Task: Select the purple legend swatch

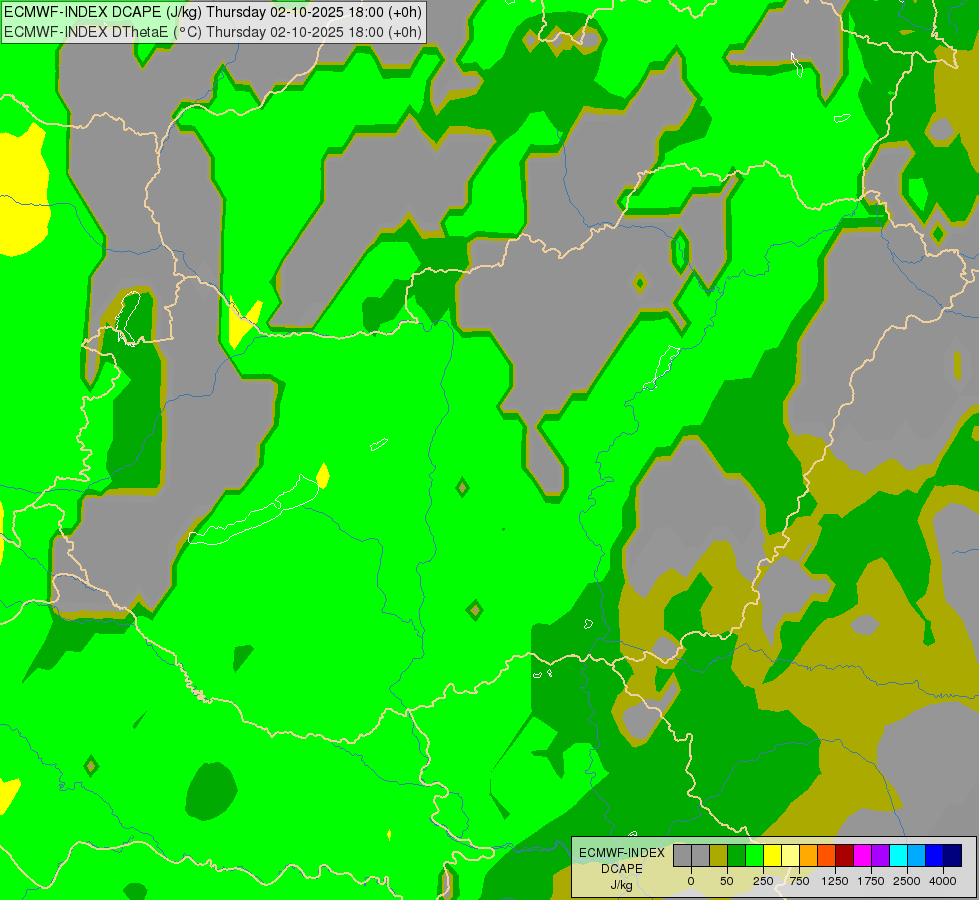Action: click(x=880, y=855)
